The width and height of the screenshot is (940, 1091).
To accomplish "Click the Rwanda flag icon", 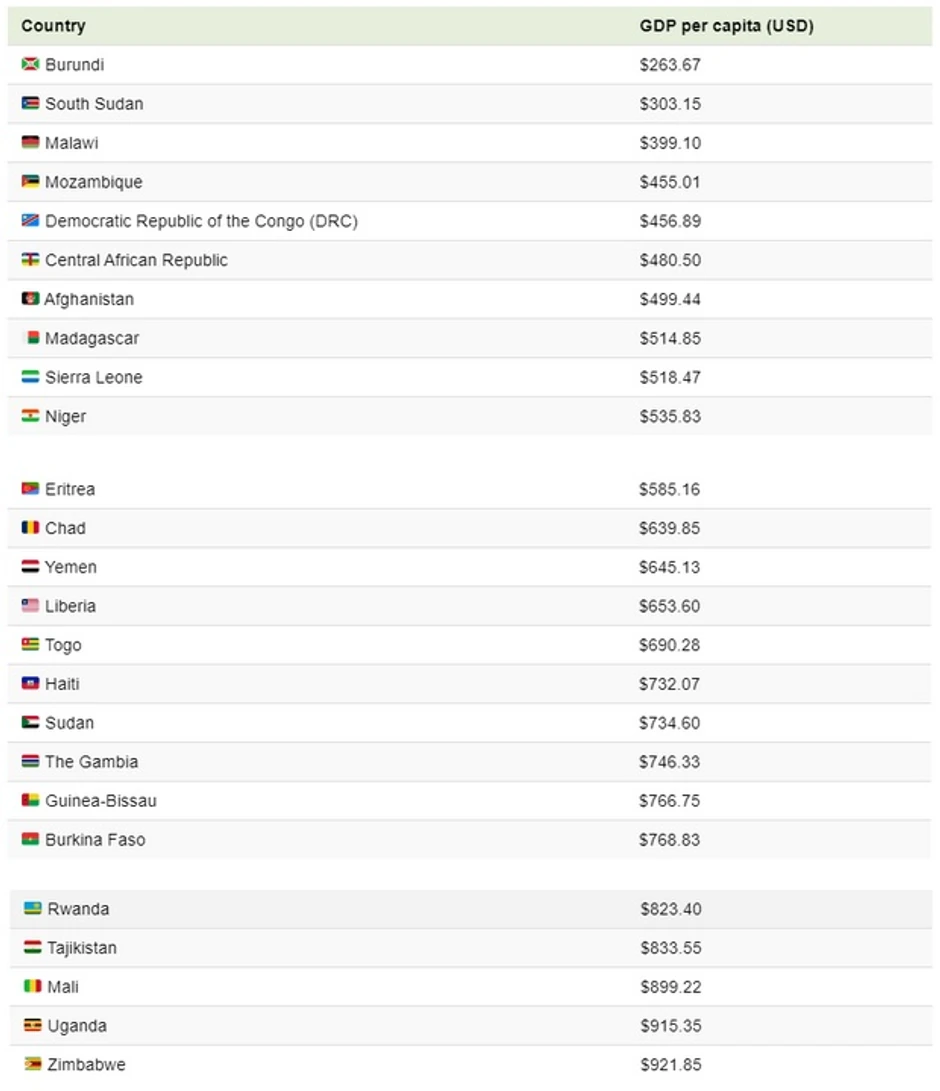I will pyautogui.click(x=32, y=908).
